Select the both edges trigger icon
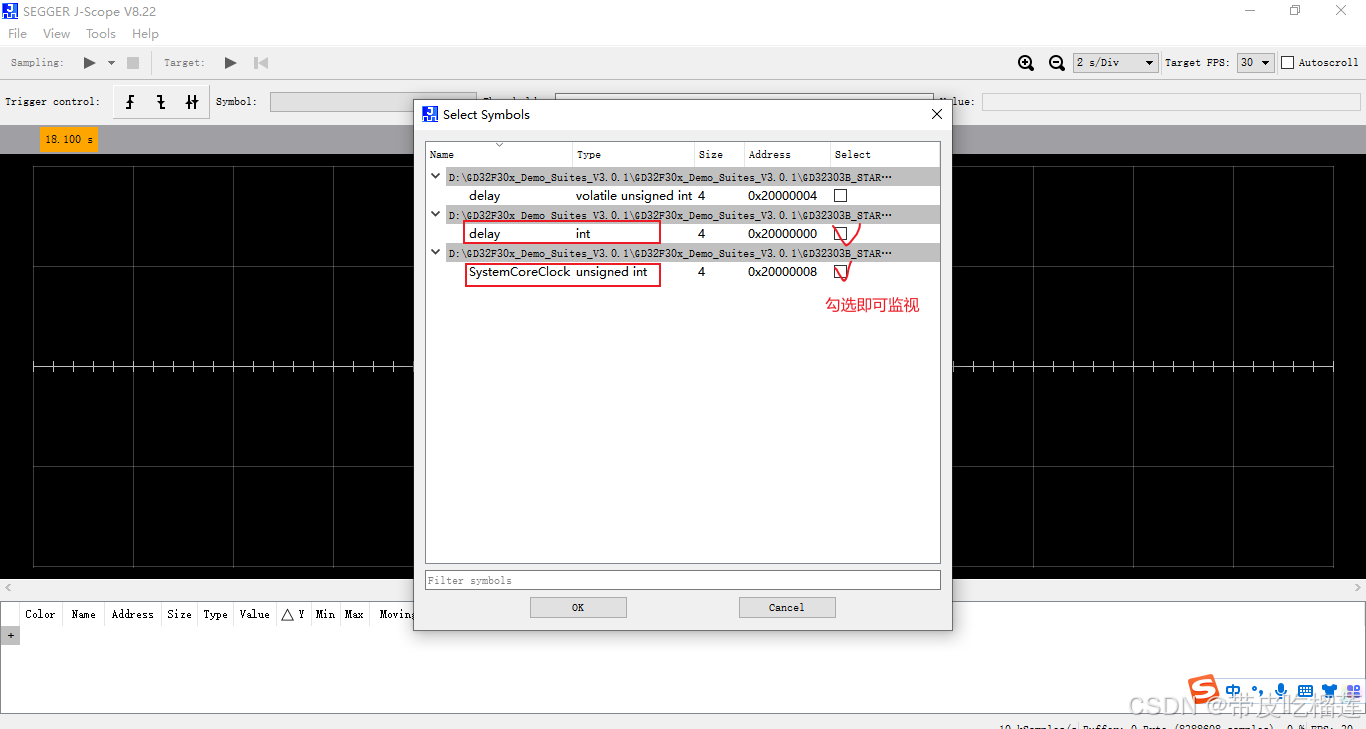 click(192, 102)
